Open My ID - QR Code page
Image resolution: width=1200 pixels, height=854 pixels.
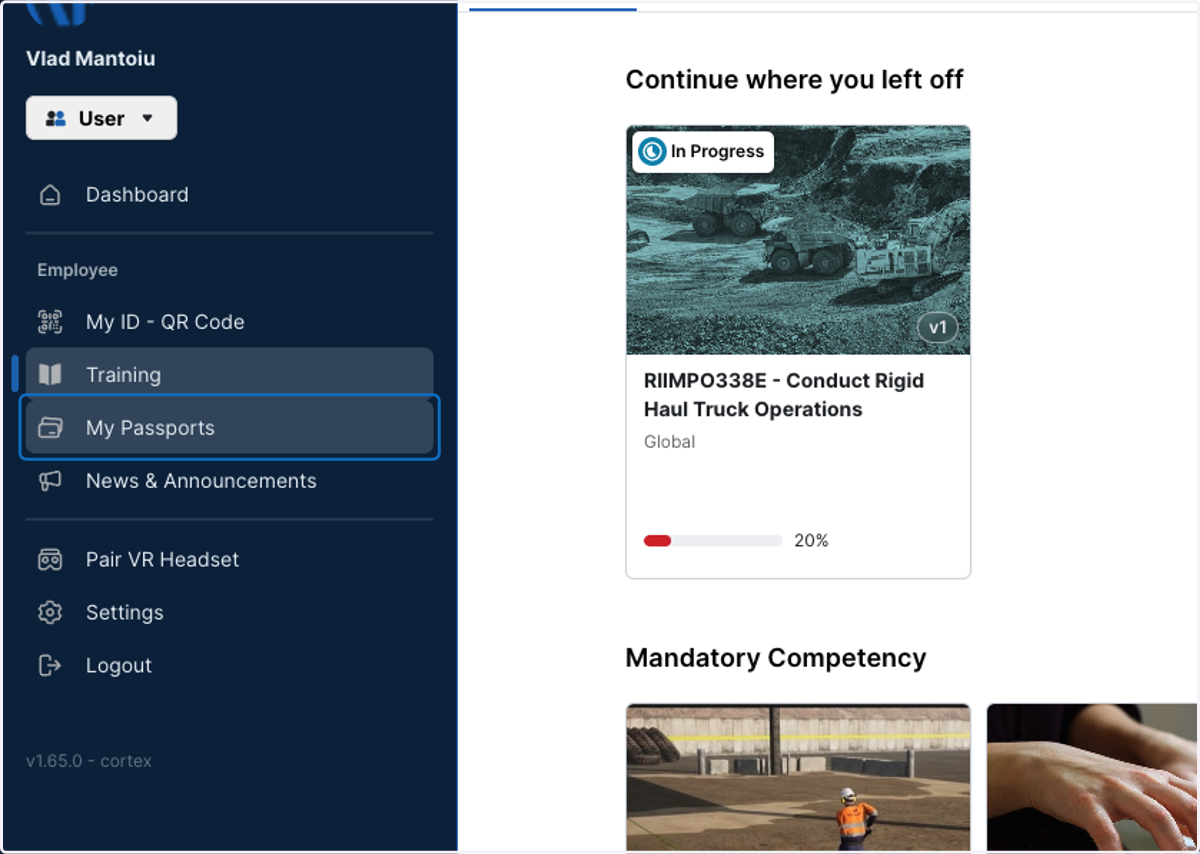229,322
